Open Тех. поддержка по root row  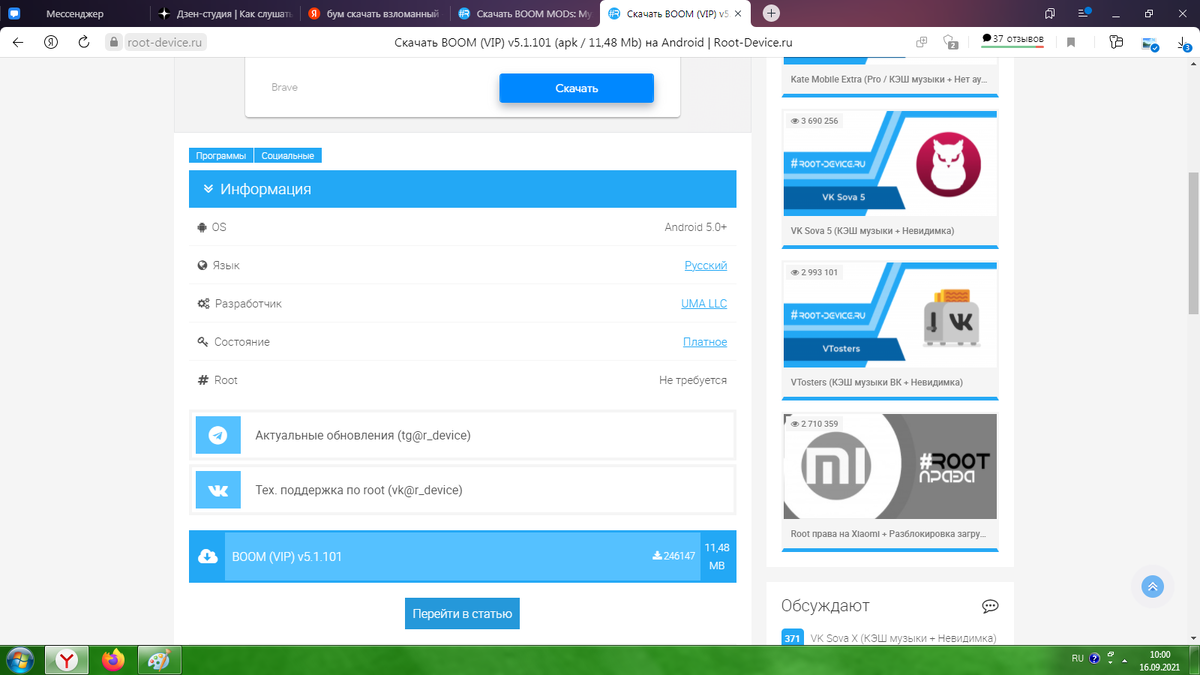(462, 490)
